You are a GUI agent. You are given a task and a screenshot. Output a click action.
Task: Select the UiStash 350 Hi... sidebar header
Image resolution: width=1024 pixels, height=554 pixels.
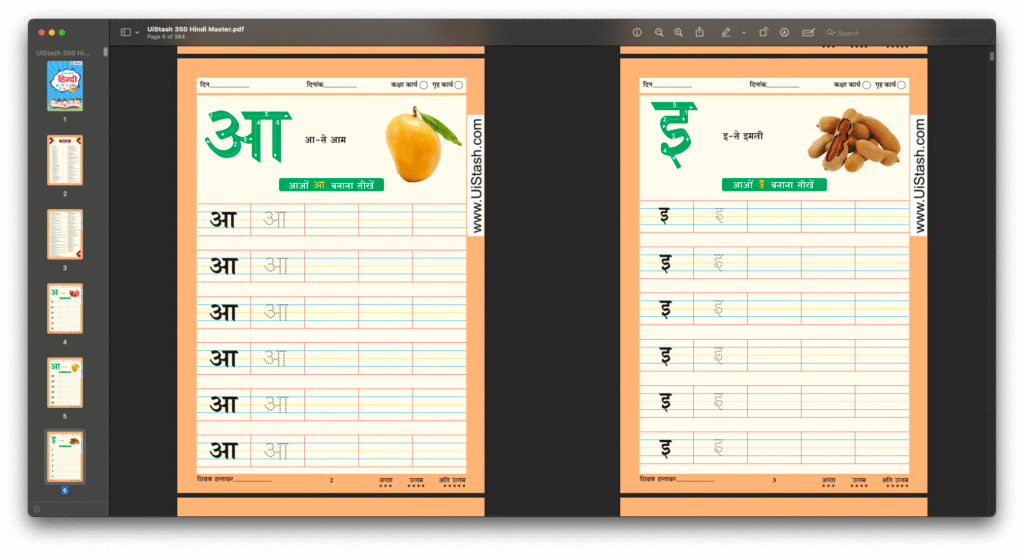point(63,52)
